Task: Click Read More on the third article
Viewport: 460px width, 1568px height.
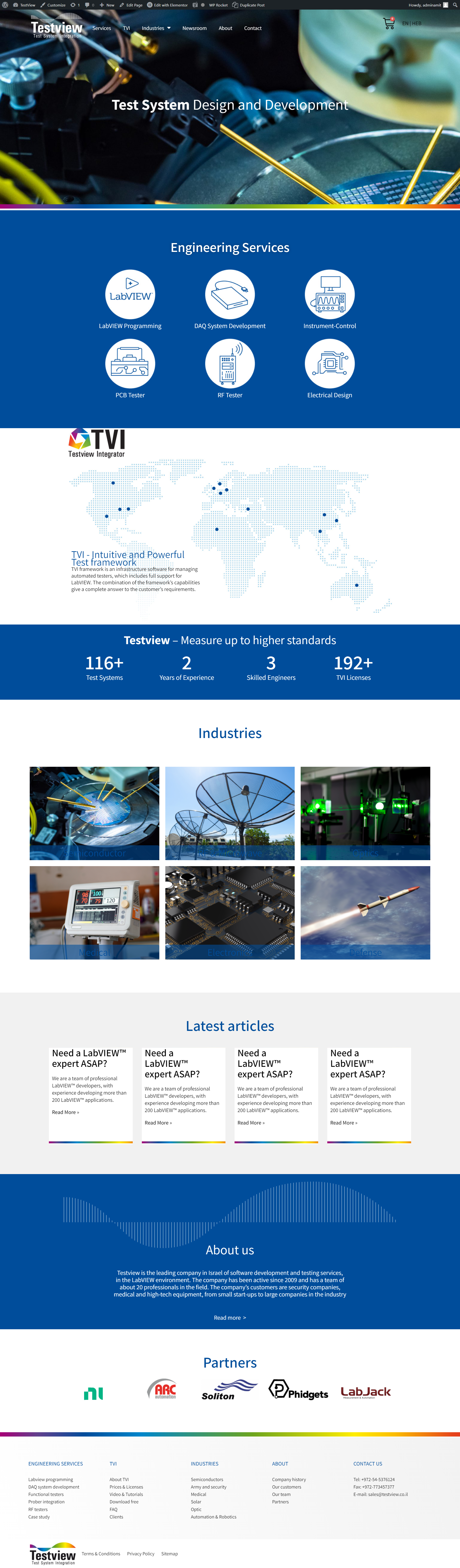Action: [x=251, y=1122]
